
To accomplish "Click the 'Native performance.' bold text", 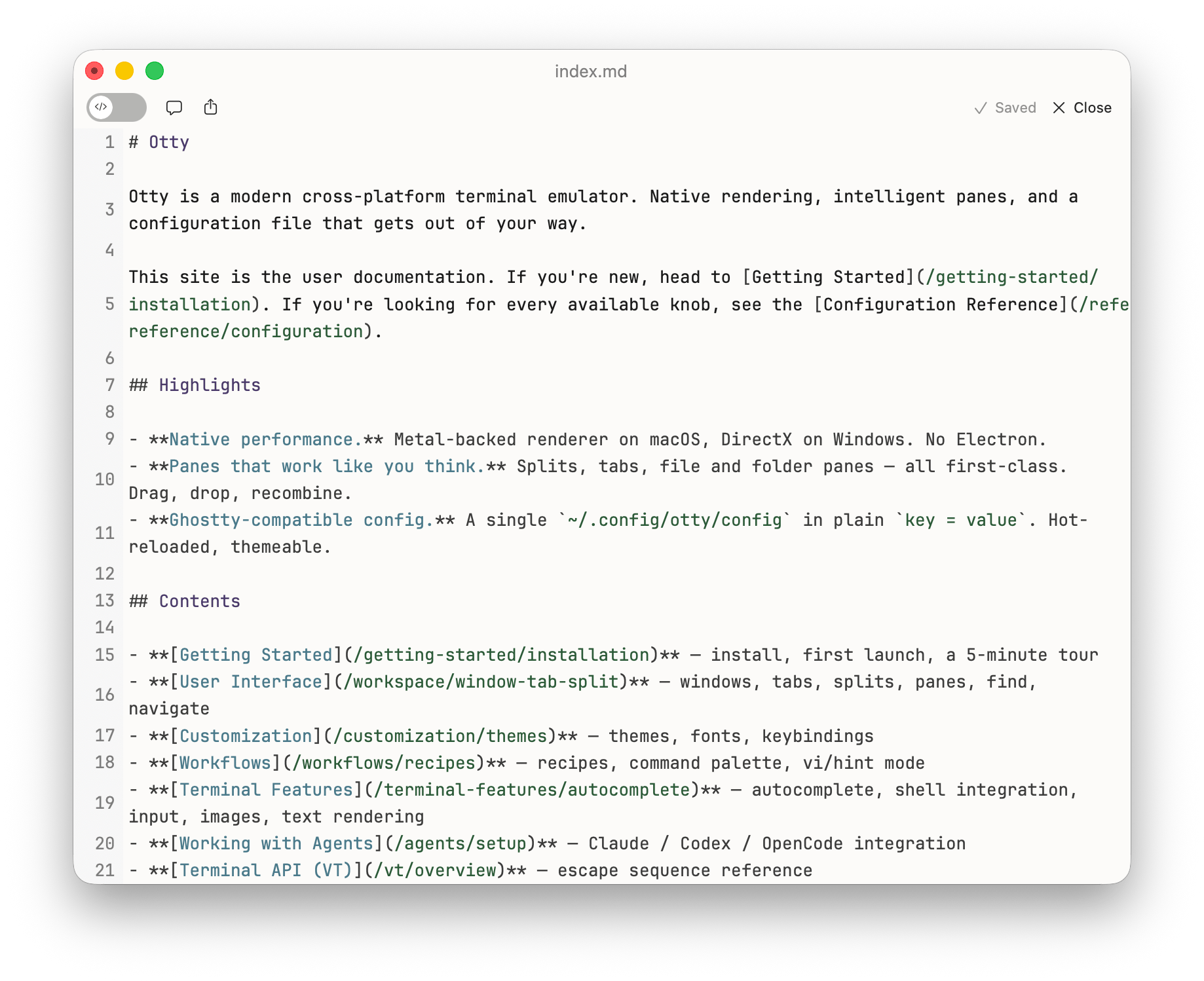I will pos(266,439).
